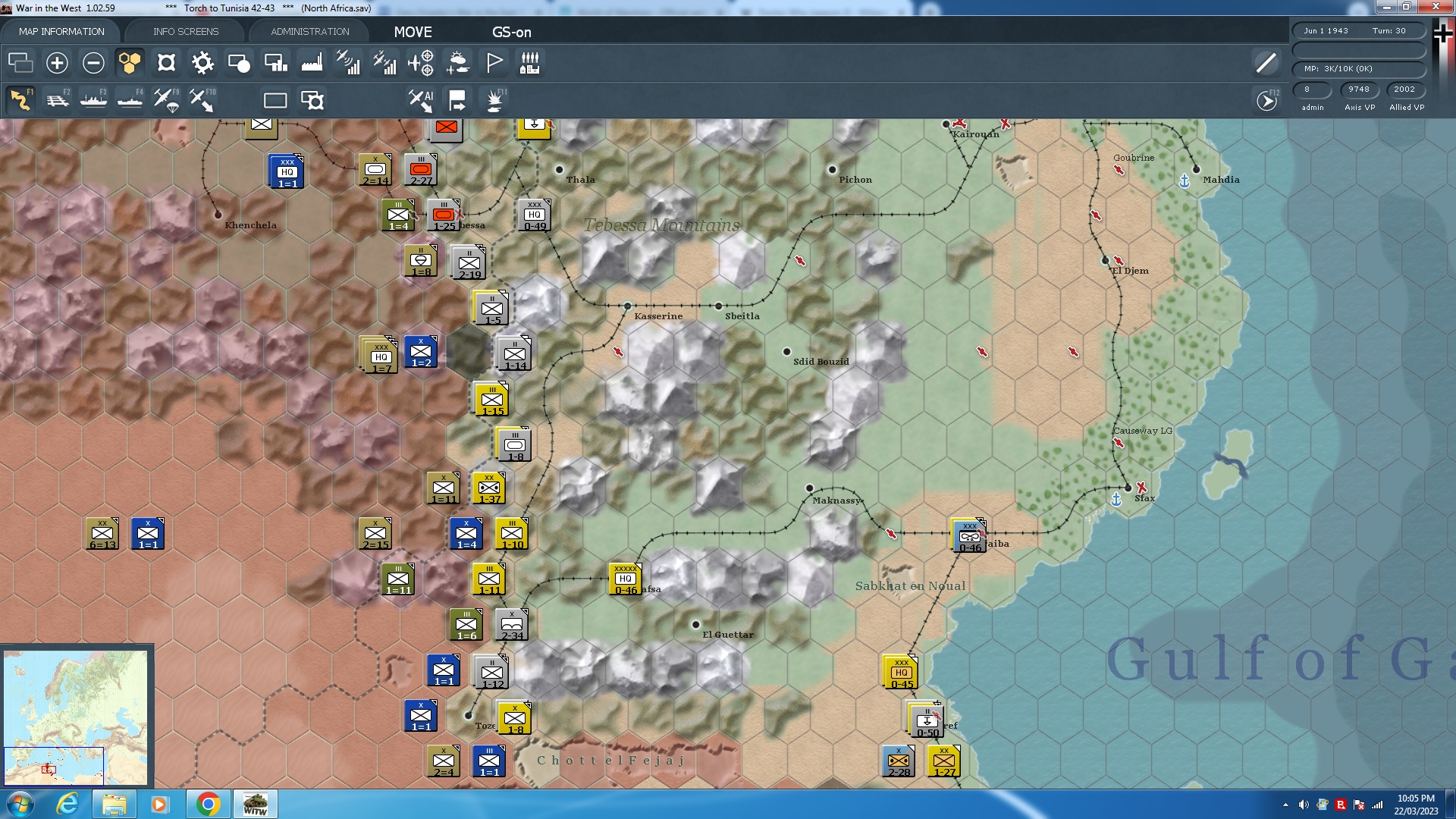
Task: Toggle the hex grid display
Action: pyautogui.click(x=130, y=63)
